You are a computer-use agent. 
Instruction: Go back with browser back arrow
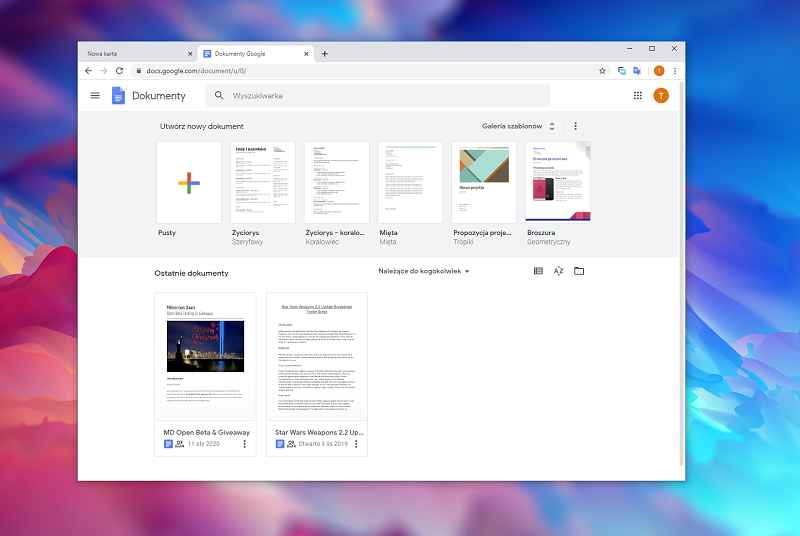(88, 71)
